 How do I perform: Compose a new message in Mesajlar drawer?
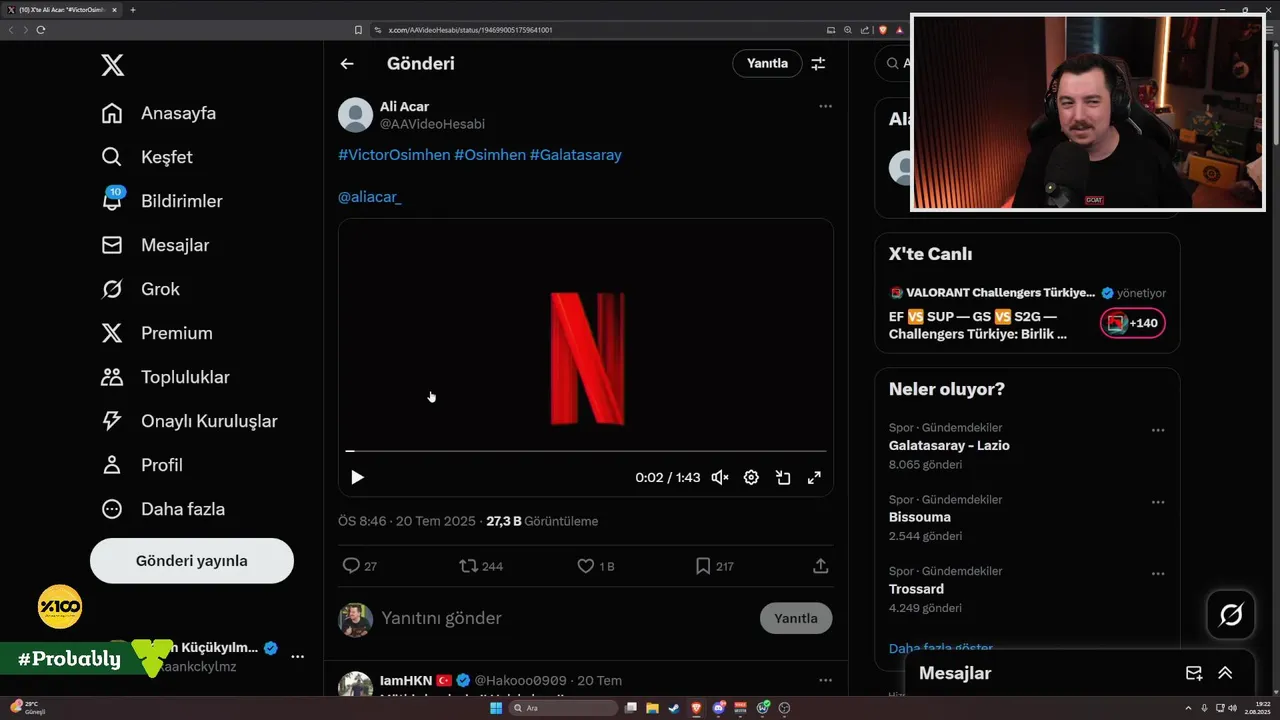point(1194,673)
